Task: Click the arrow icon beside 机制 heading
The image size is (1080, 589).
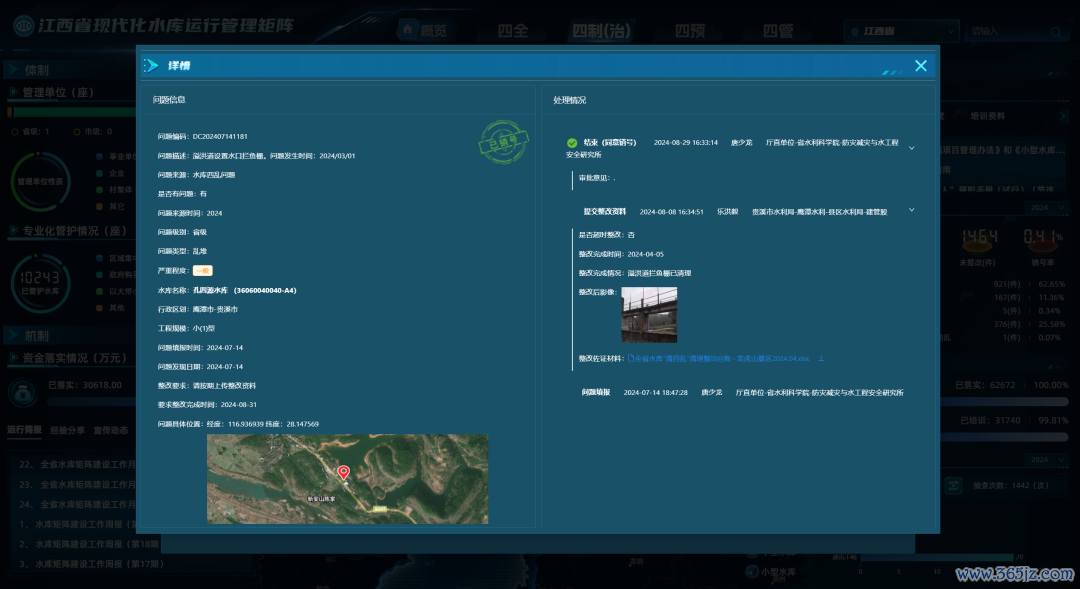Action: click(13, 335)
